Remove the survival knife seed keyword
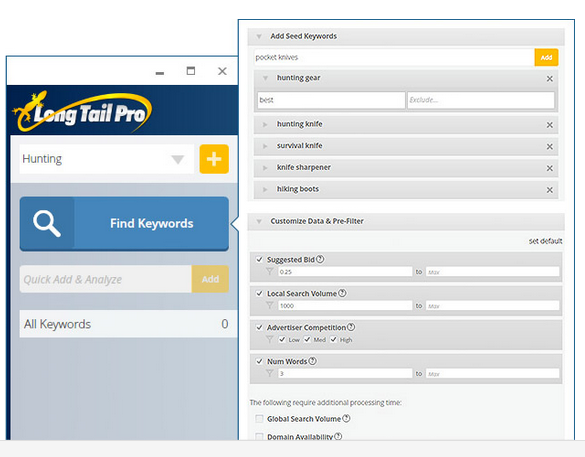Image resolution: width=585 pixels, height=457 pixels. click(x=550, y=147)
